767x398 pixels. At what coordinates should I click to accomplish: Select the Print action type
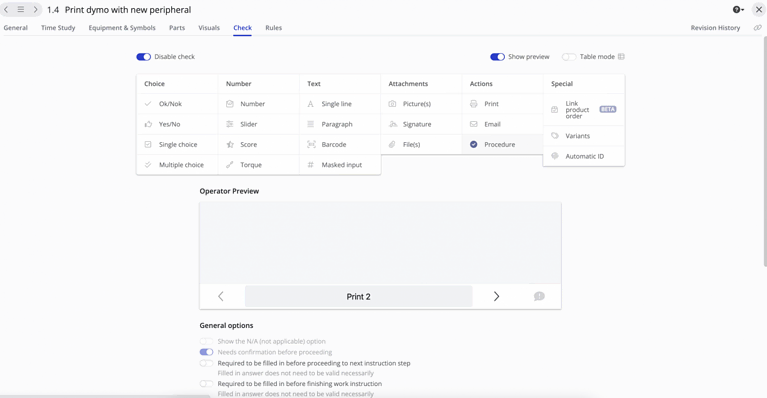[502, 104]
